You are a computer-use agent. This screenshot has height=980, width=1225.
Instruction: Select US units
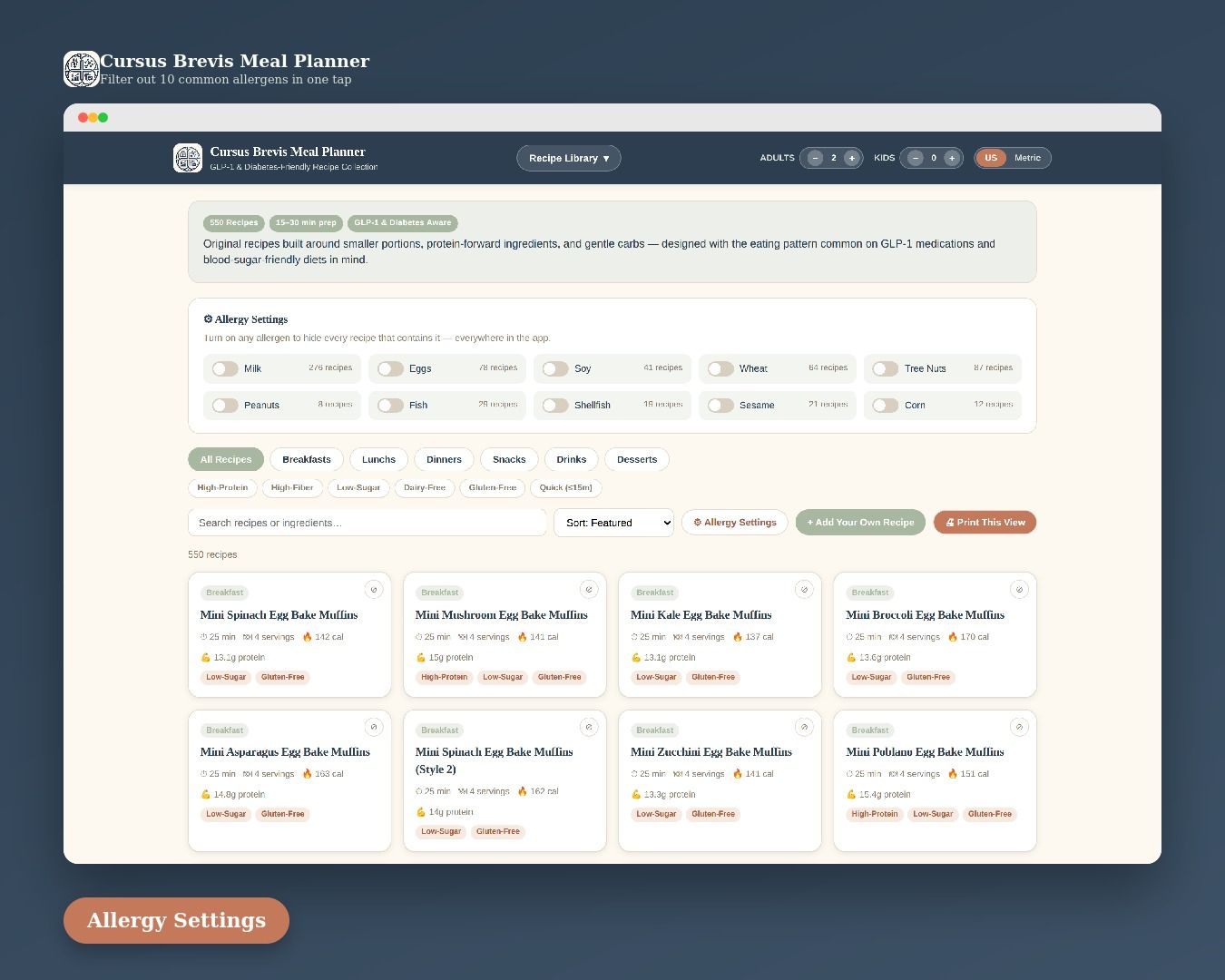pyautogui.click(x=991, y=158)
